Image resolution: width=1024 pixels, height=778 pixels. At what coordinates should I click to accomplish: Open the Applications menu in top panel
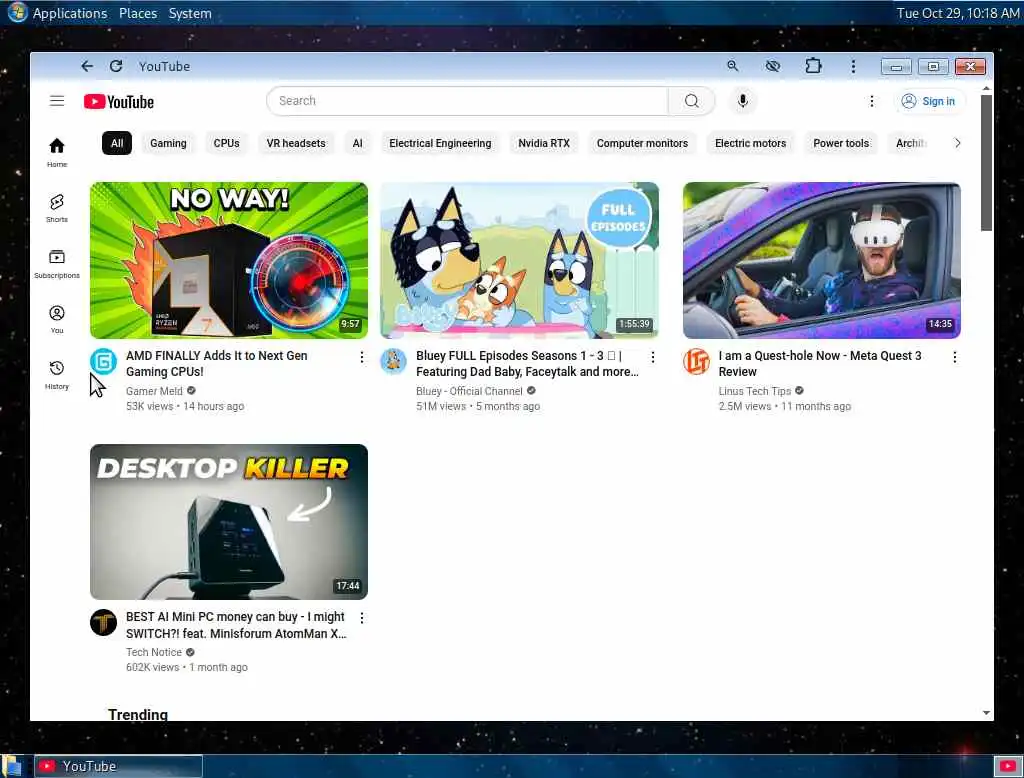[x=70, y=13]
